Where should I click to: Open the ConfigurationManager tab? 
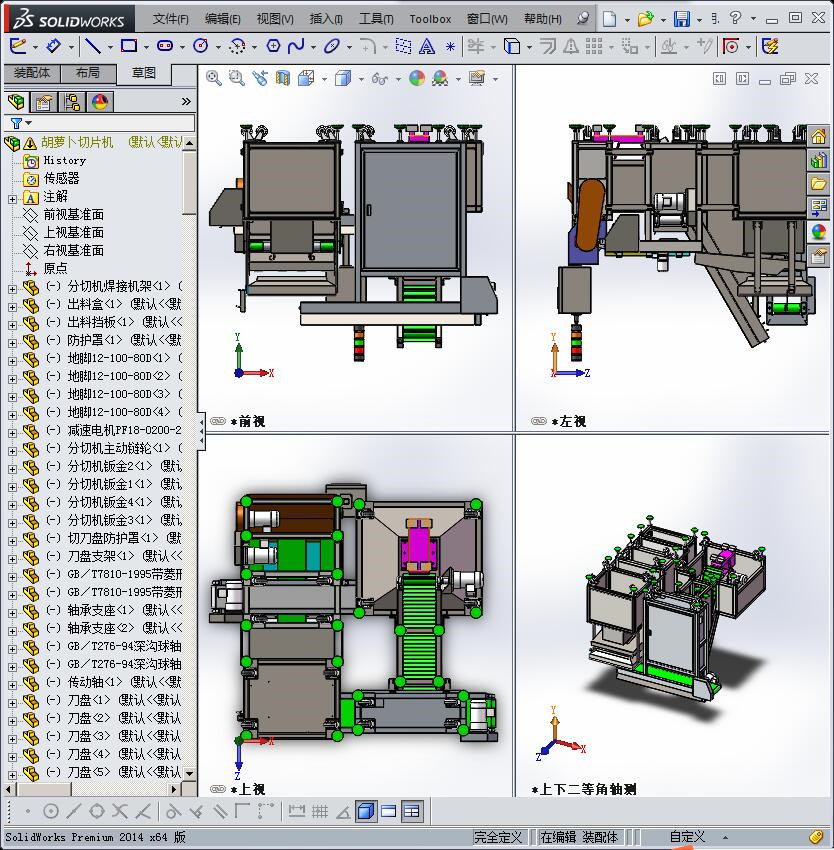pos(72,101)
